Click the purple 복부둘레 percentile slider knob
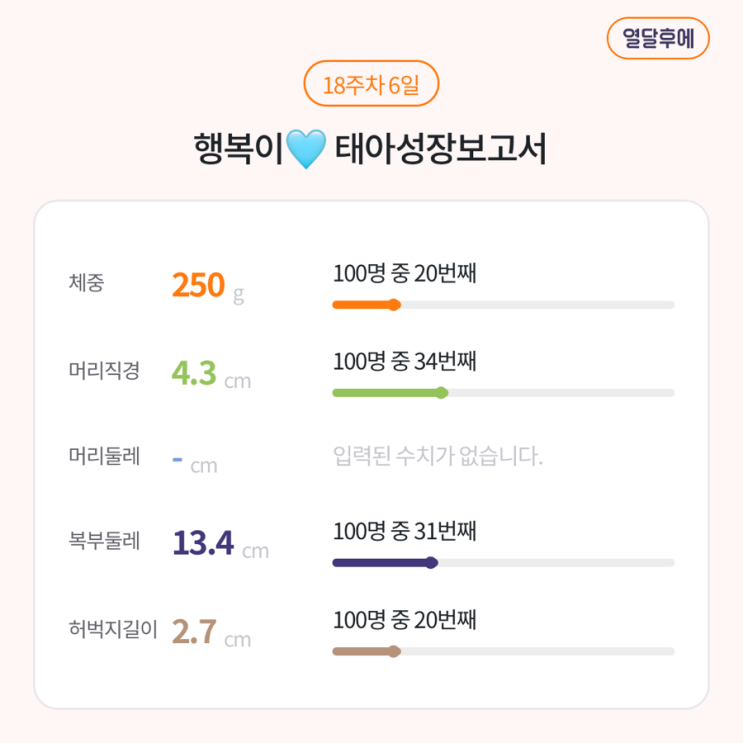 pos(432,563)
